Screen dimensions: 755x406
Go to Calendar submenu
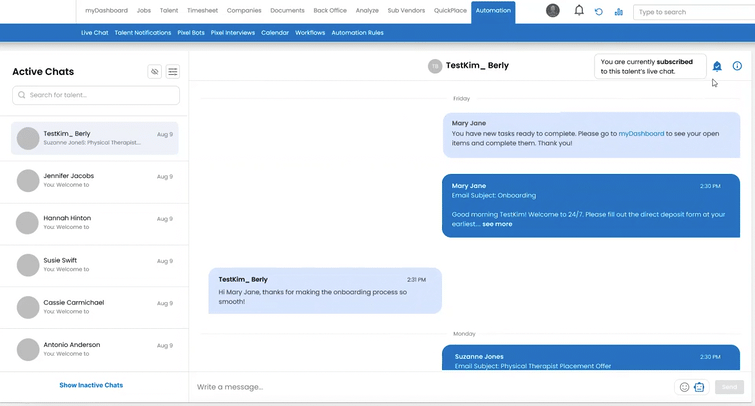coord(275,33)
